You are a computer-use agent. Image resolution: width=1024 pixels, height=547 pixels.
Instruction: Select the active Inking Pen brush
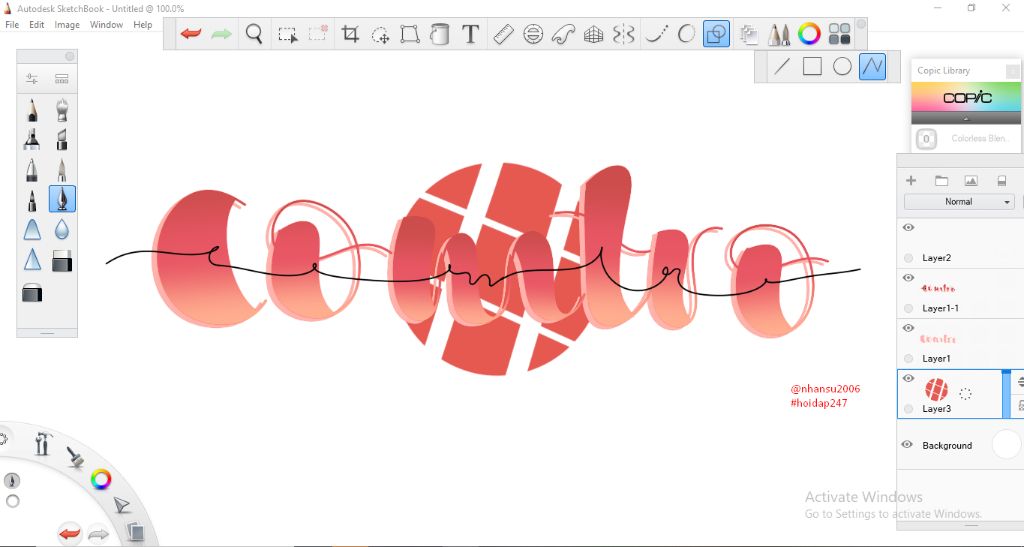pos(62,199)
